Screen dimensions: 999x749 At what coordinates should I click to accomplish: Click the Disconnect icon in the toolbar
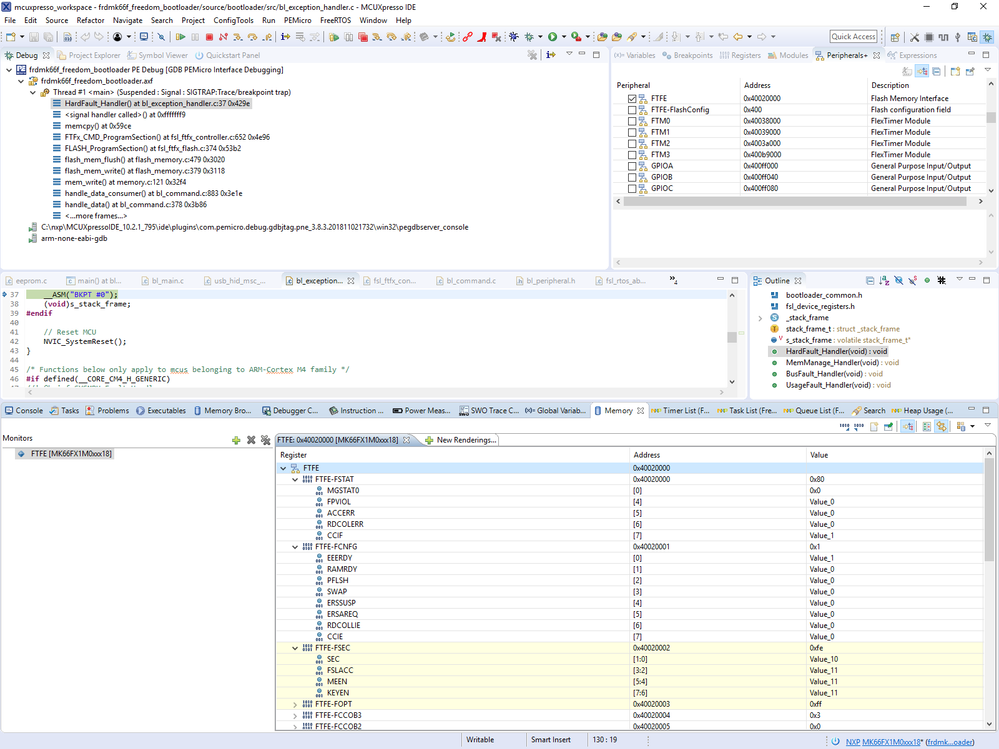(x=223, y=37)
